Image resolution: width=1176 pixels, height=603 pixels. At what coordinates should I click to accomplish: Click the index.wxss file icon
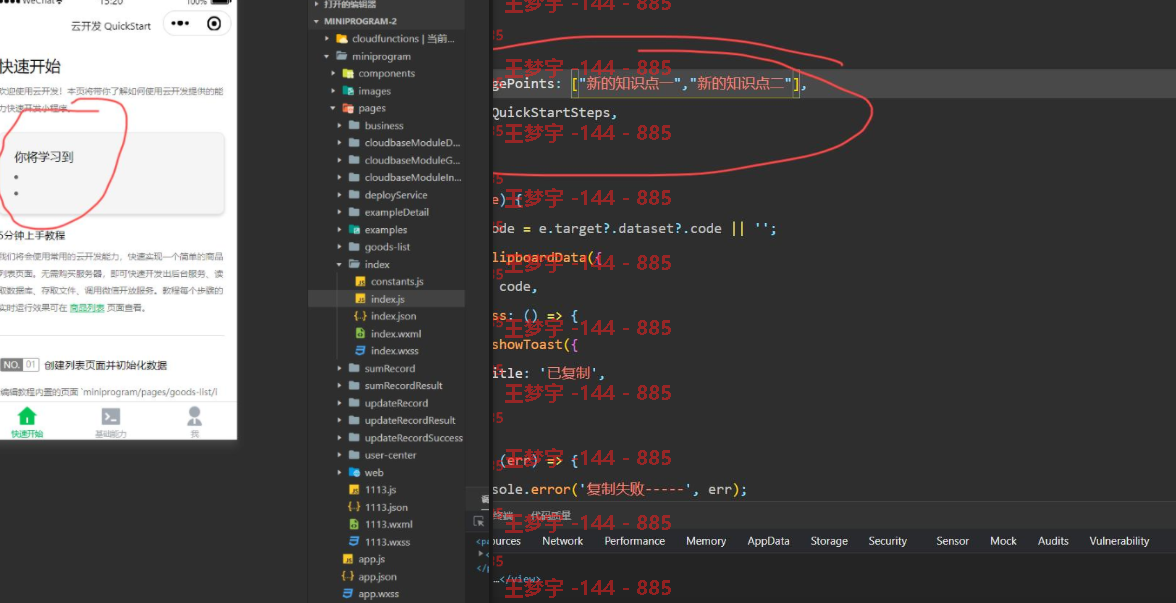tap(360, 350)
